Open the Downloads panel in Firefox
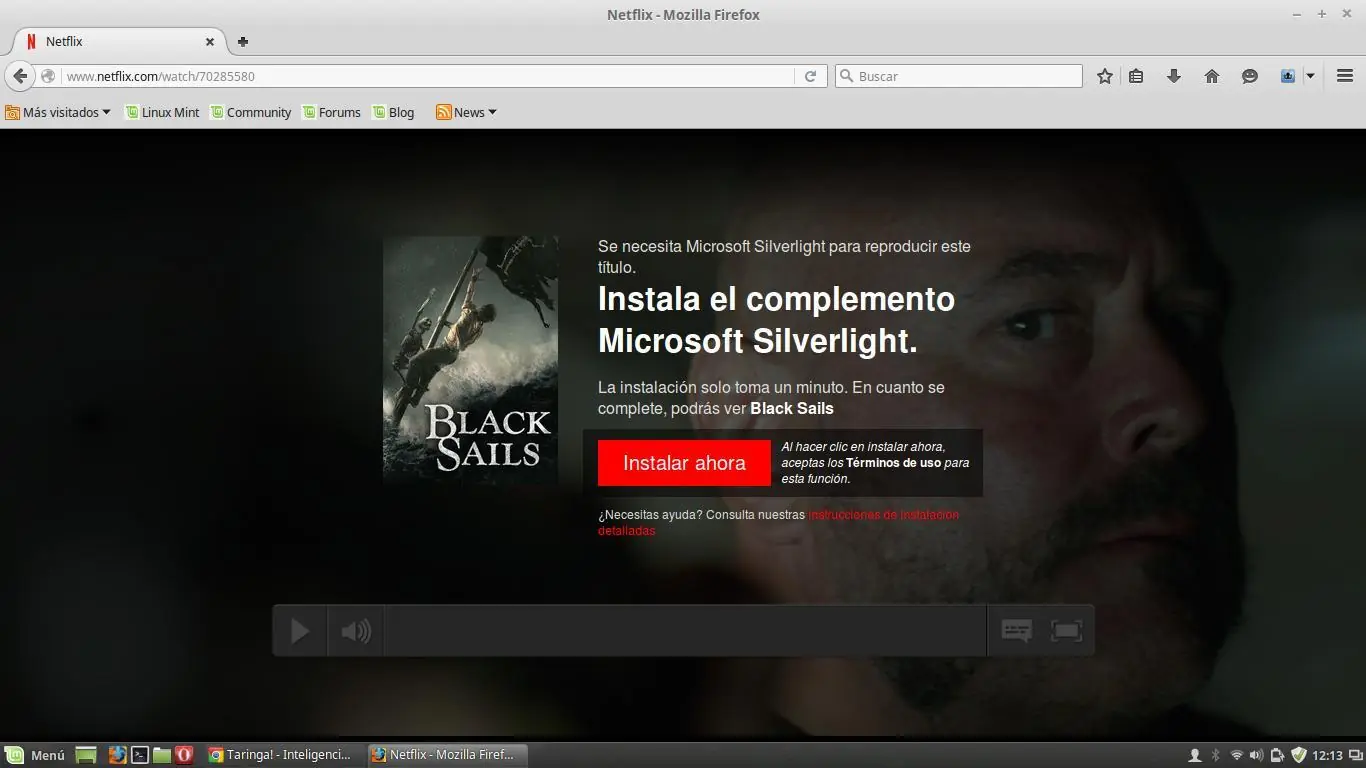The height and width of the screenshot is (768, 1366). coord(1174,76)
